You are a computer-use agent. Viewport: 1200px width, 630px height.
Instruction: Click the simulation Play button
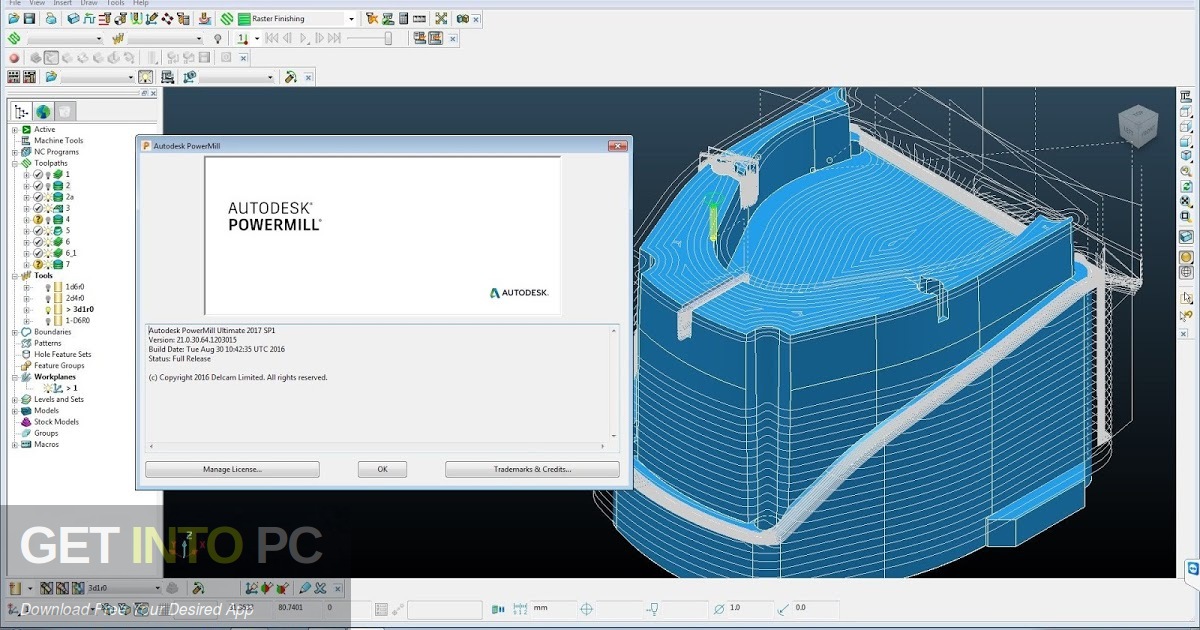304,38
